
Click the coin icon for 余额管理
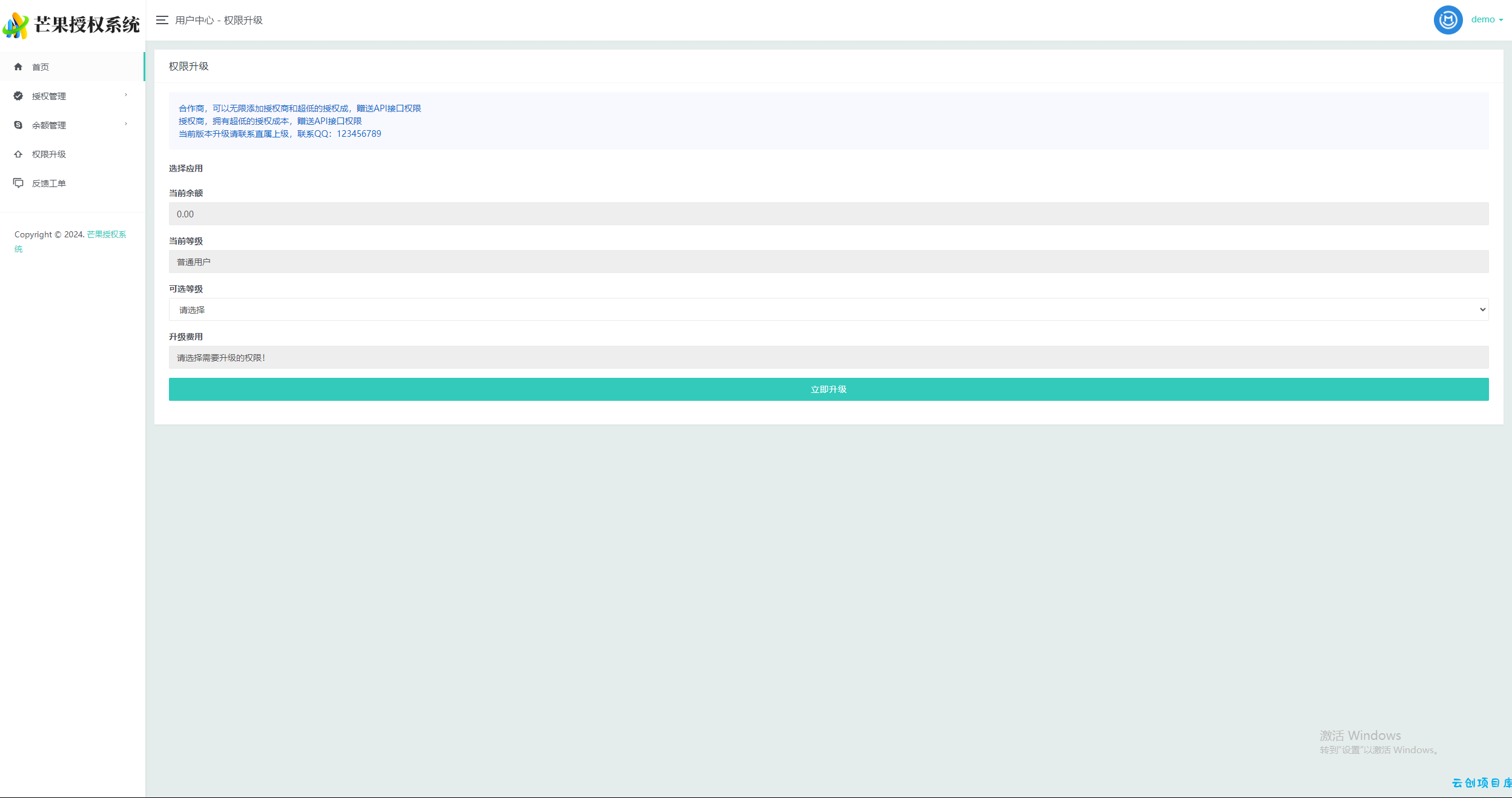point(18,125)
